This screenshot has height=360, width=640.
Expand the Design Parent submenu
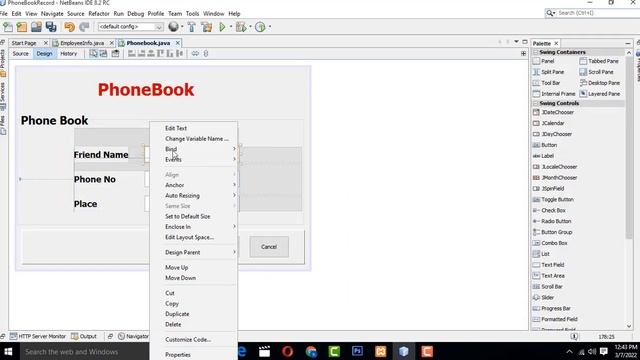193,252
